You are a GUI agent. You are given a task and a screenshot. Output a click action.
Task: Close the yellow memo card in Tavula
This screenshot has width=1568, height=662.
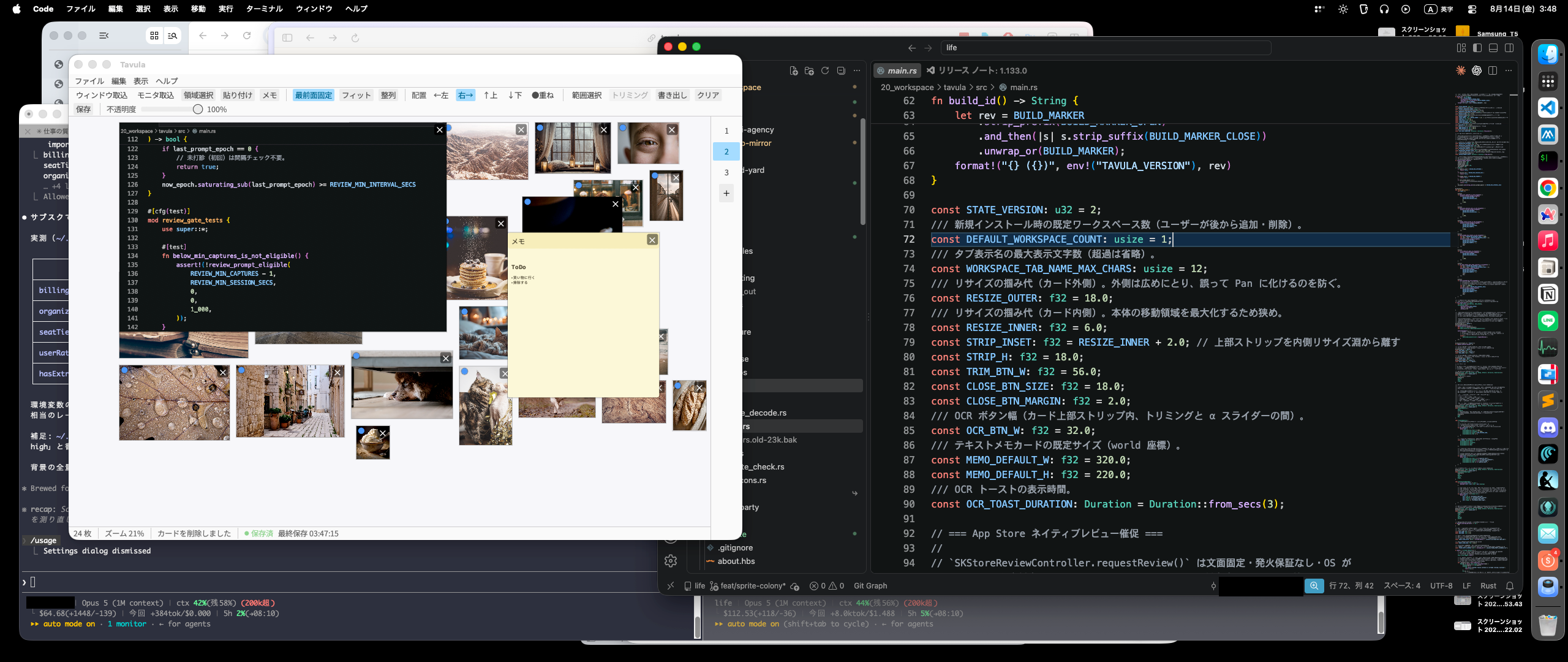pos(652,240)
